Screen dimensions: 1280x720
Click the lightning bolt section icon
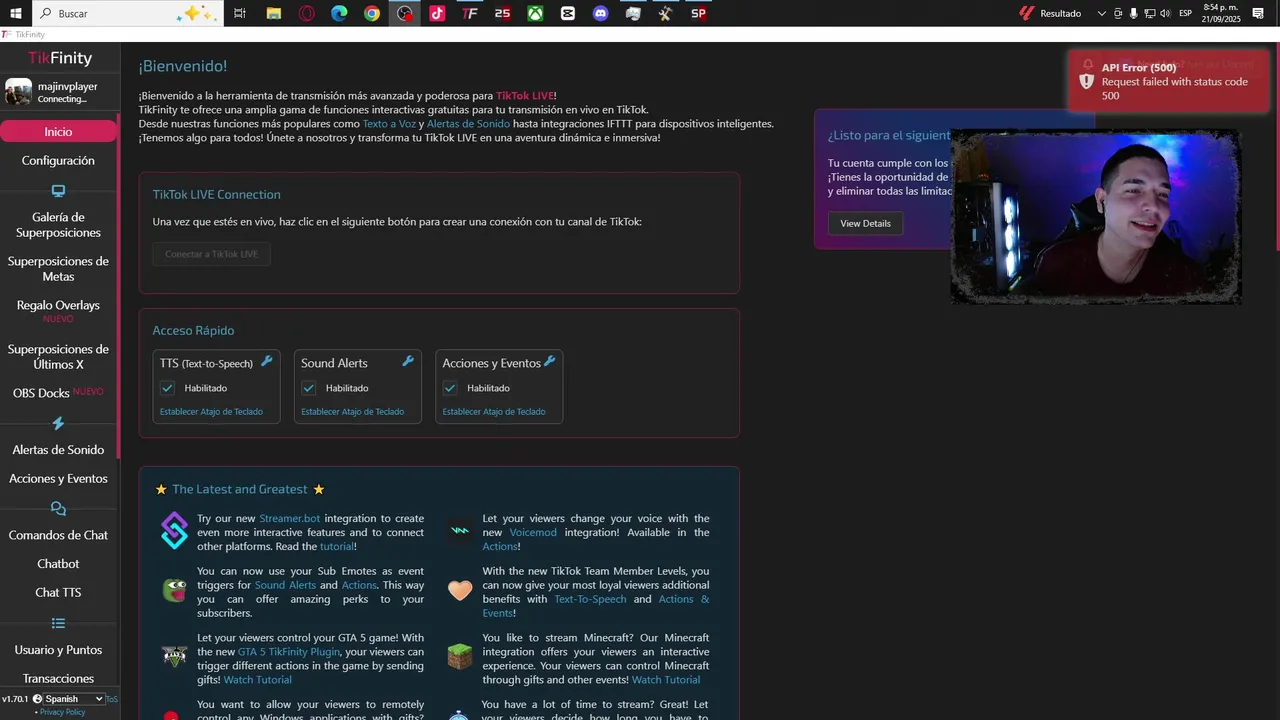coord(58,424)
